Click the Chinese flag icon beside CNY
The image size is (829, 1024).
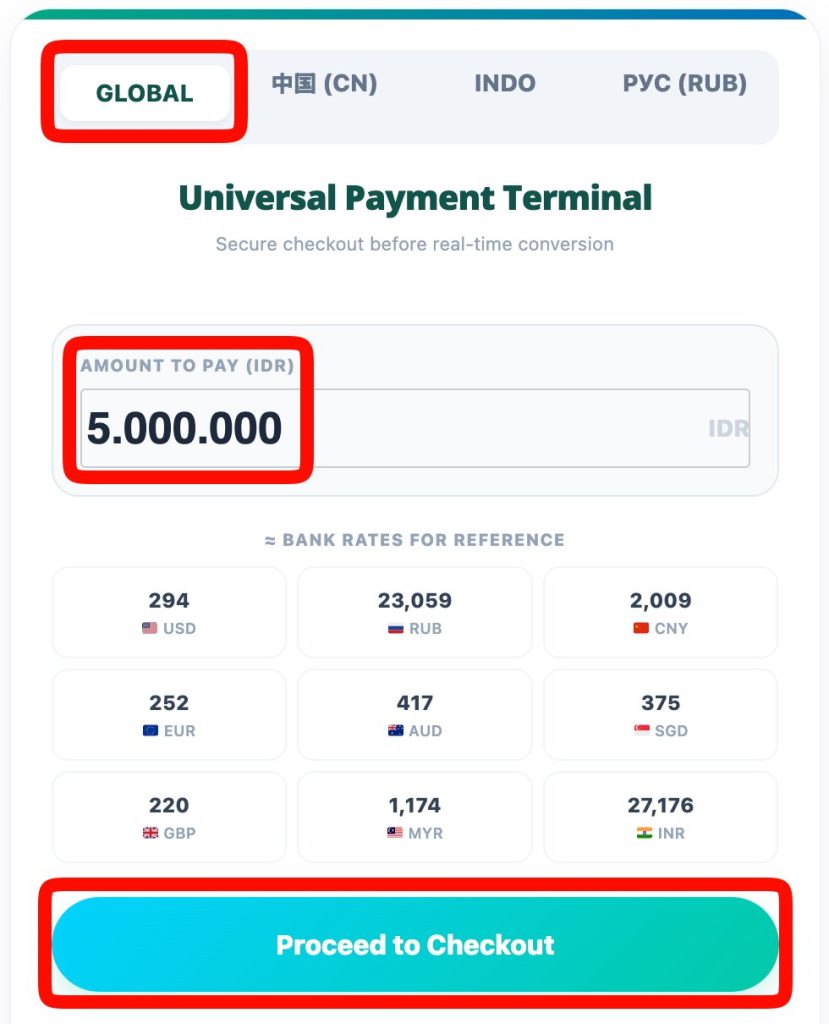[x=641, y=629]
